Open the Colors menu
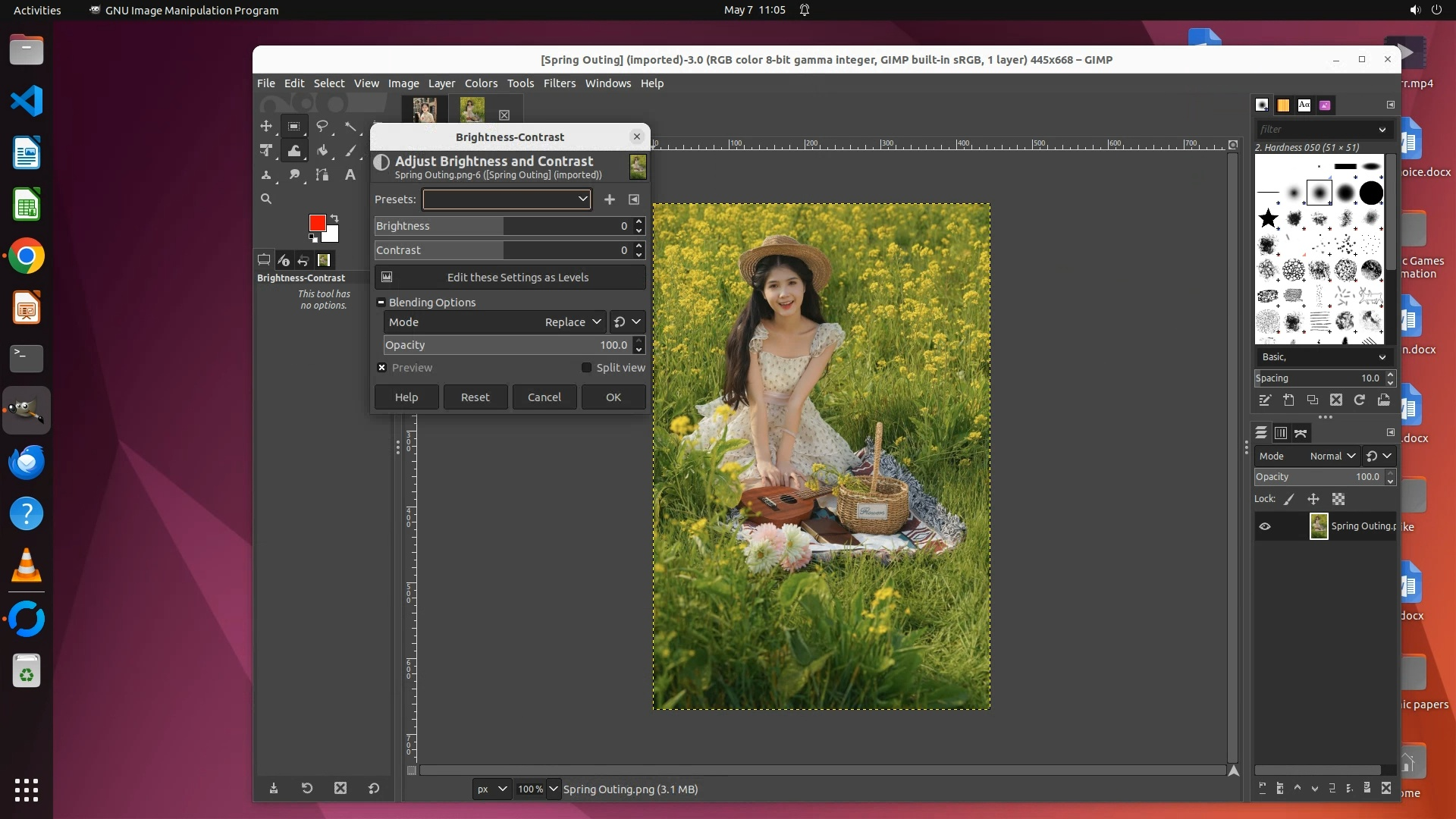The height and width of the screenshot is (819, 1456). pyautogui.click(x=481, y=83)
